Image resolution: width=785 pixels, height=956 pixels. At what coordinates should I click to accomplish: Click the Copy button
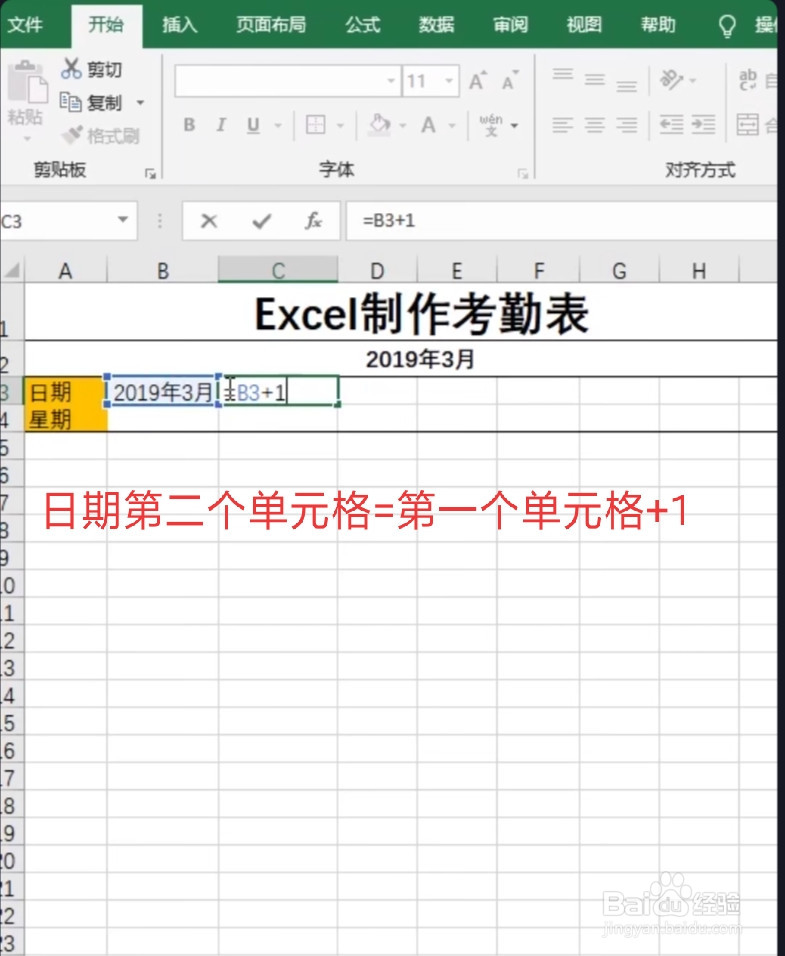click(91, 102)
